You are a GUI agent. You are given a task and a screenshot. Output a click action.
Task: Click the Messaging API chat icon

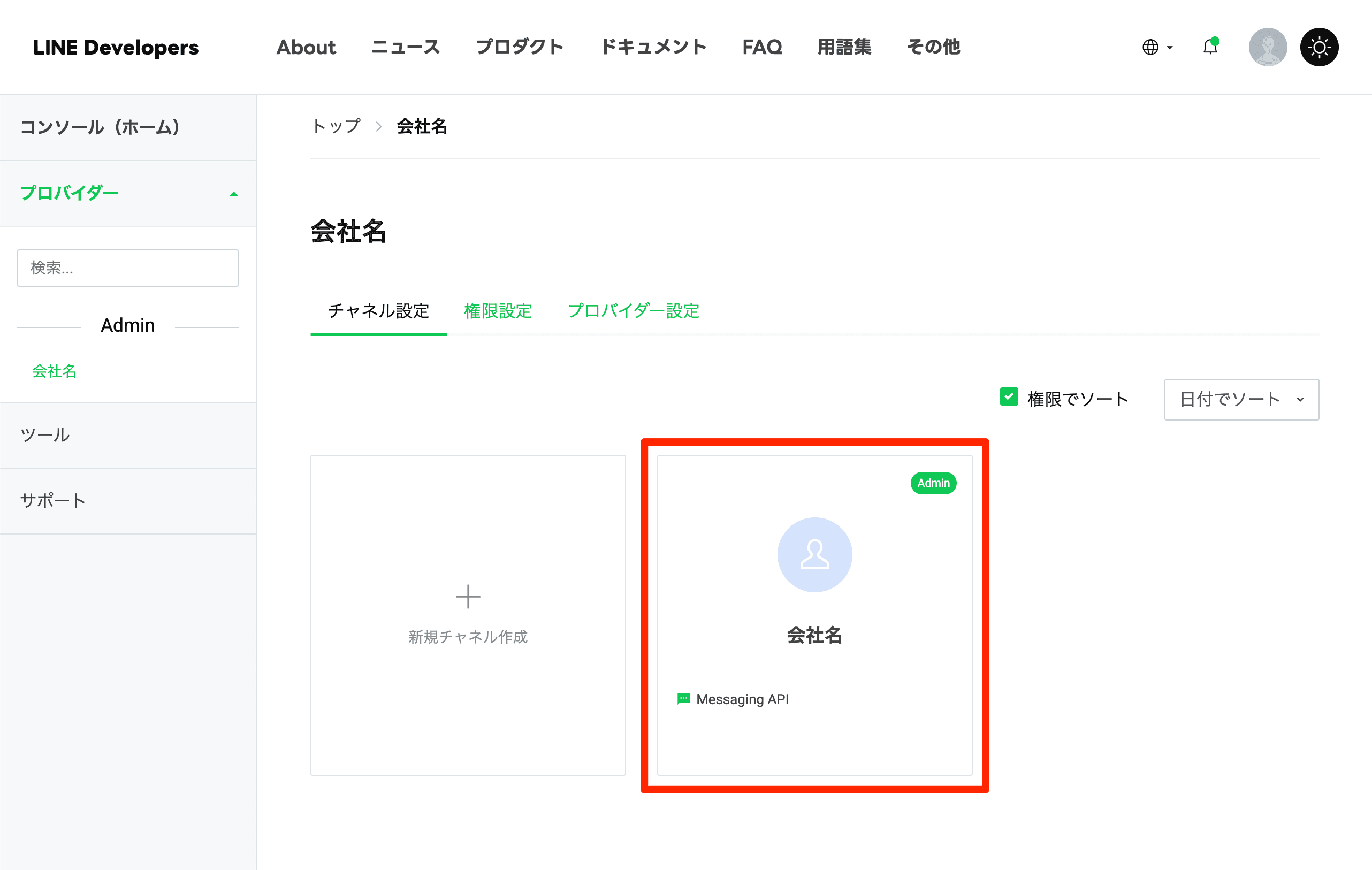pyautogui.click(x=683, y=698)
